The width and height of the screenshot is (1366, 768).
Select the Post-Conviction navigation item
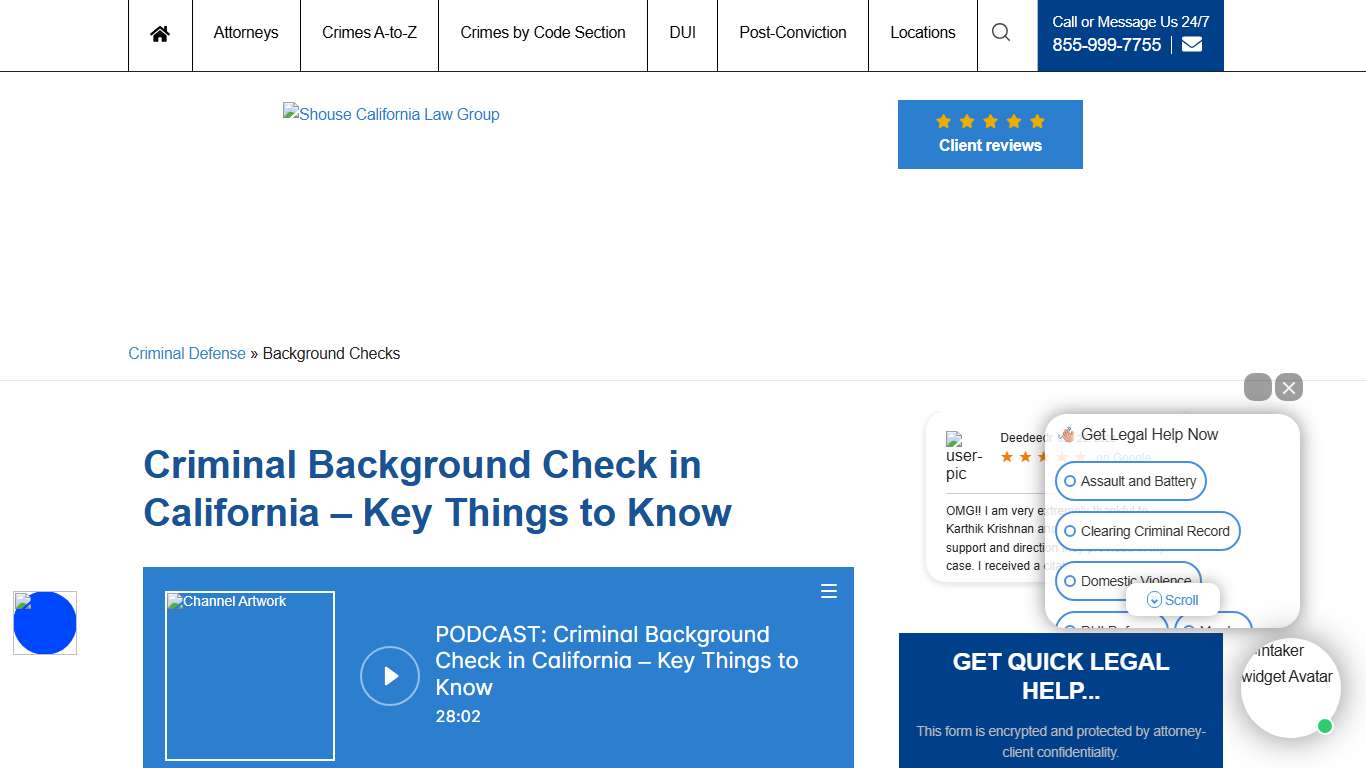[x=792, y=32]
